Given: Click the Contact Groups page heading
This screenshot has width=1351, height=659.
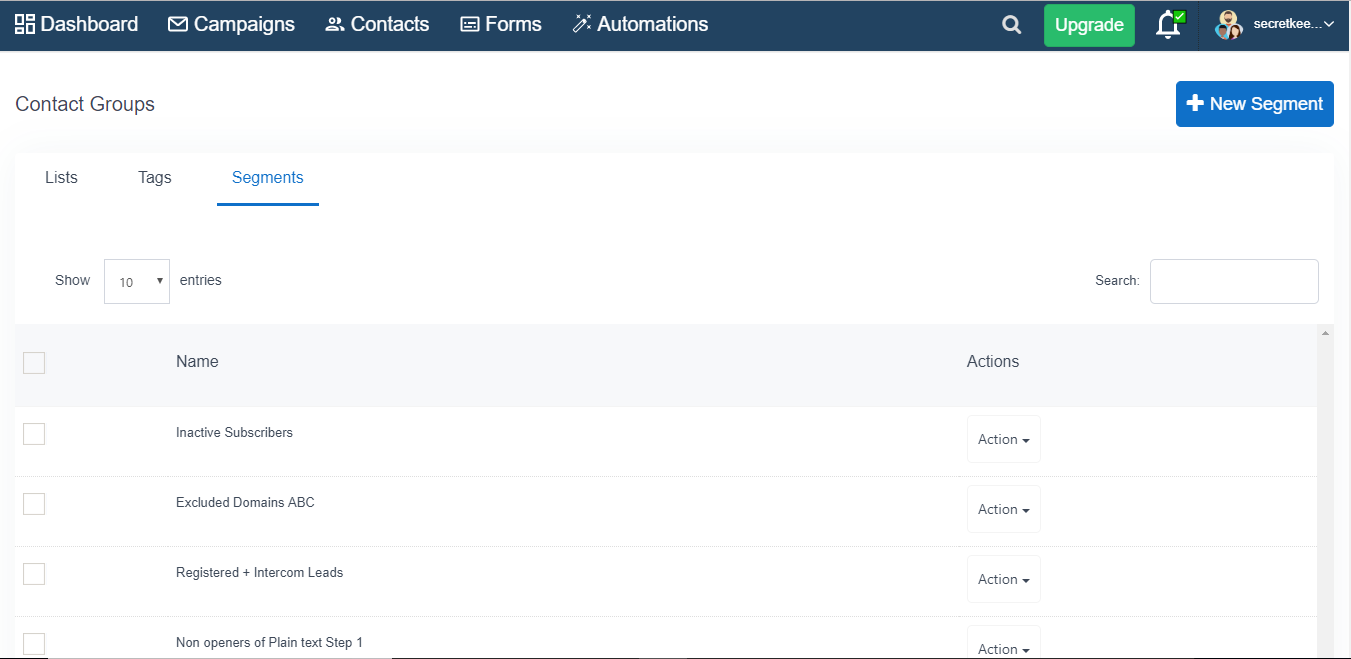Looking at the screenshot, I should 85,104.
